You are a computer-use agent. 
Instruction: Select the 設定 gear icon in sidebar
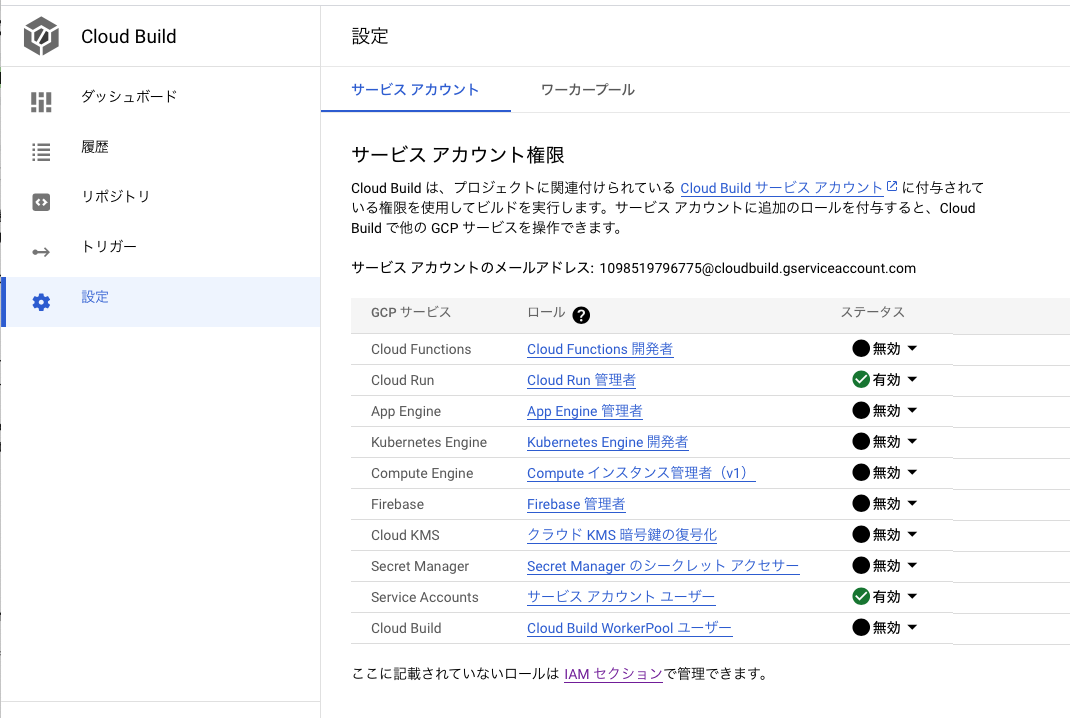[41, 296]
